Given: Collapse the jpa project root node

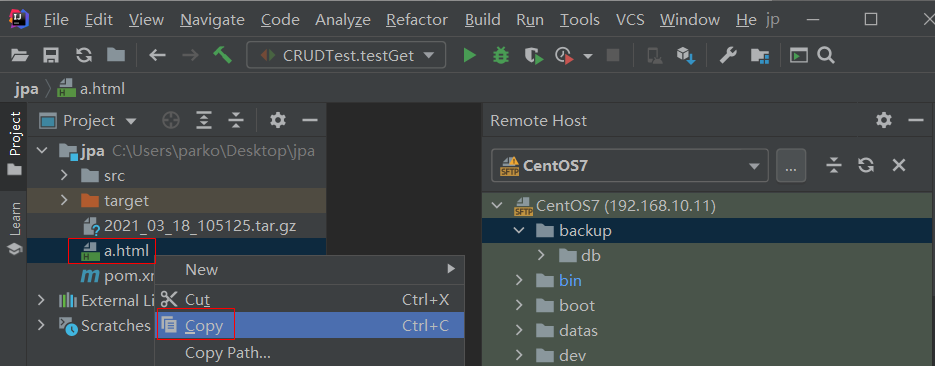Looking at the screenshot, I should 42,151.
